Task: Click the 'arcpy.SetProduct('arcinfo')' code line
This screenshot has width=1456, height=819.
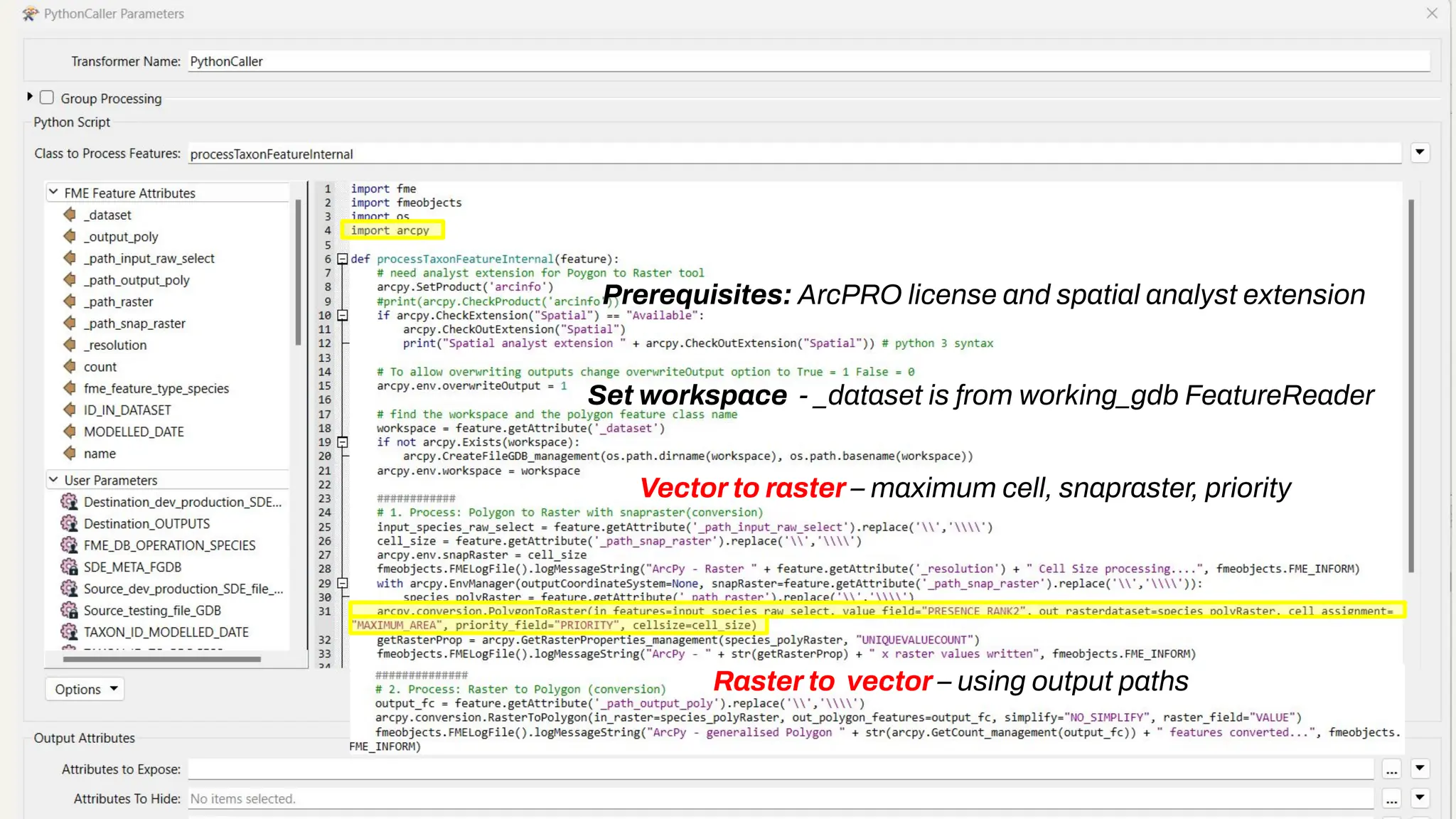Action: (465, 287)
